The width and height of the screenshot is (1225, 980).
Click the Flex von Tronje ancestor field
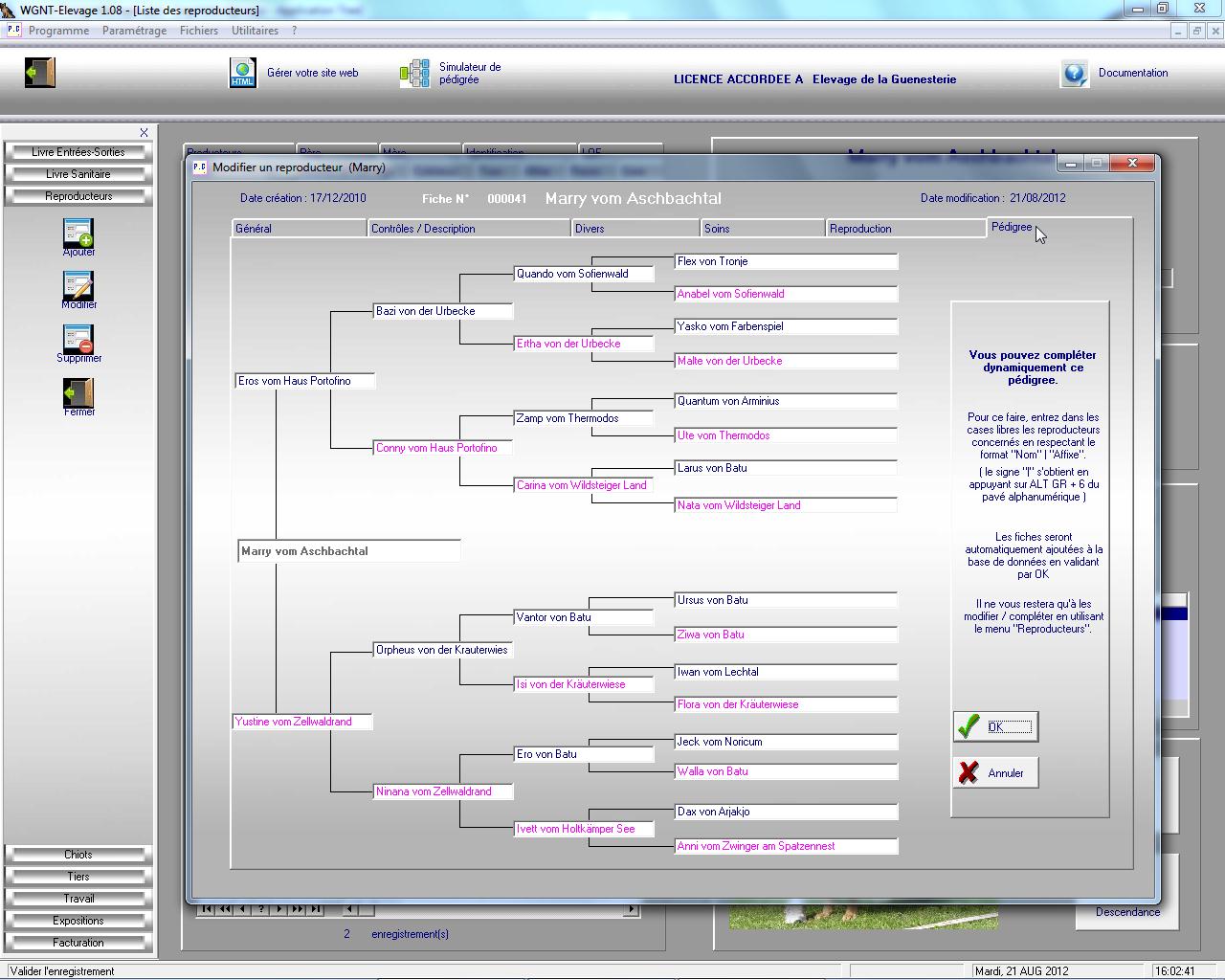786,261
